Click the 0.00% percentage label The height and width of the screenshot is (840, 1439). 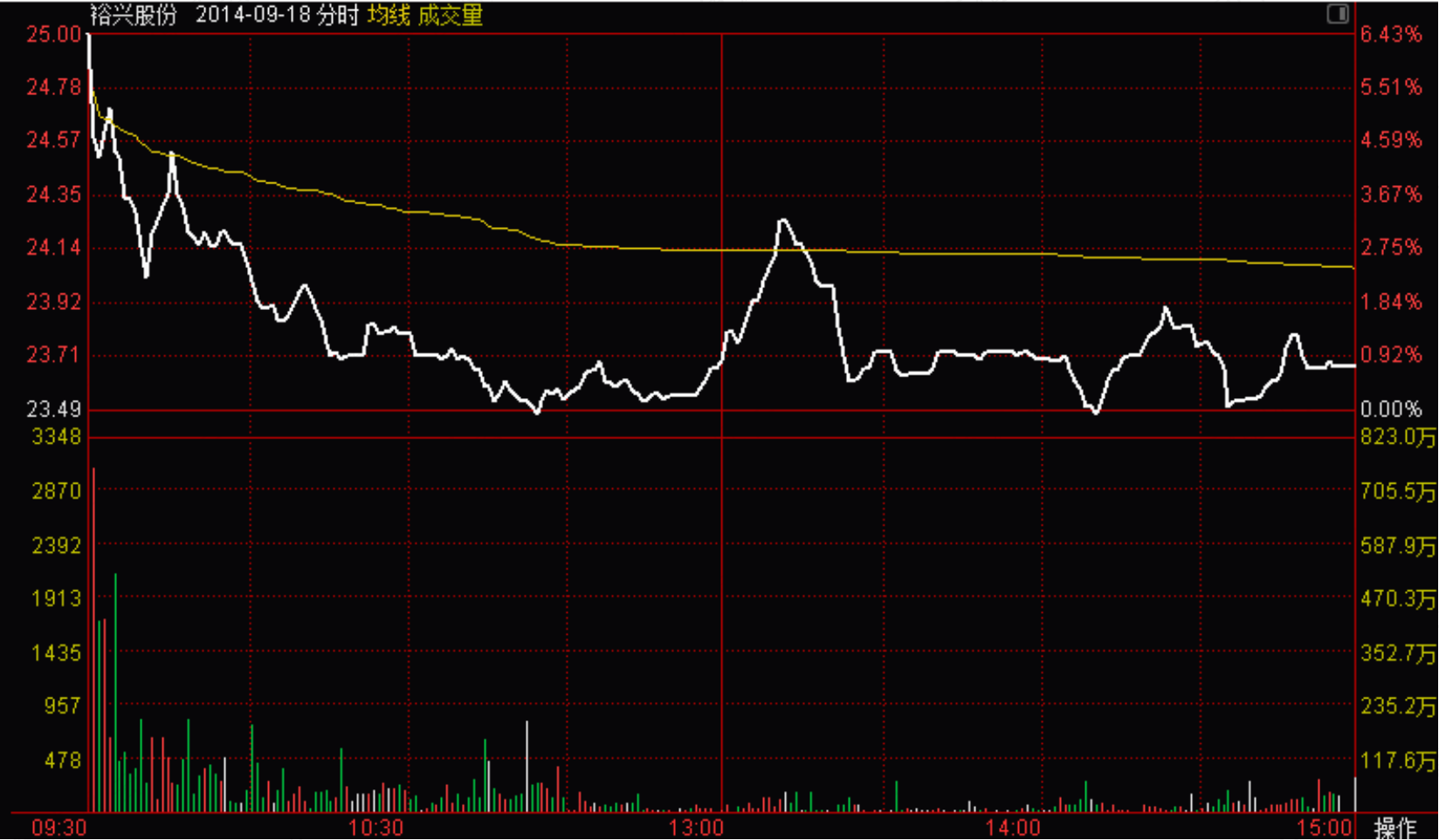pyautogui.click(x=1392, y=409)
